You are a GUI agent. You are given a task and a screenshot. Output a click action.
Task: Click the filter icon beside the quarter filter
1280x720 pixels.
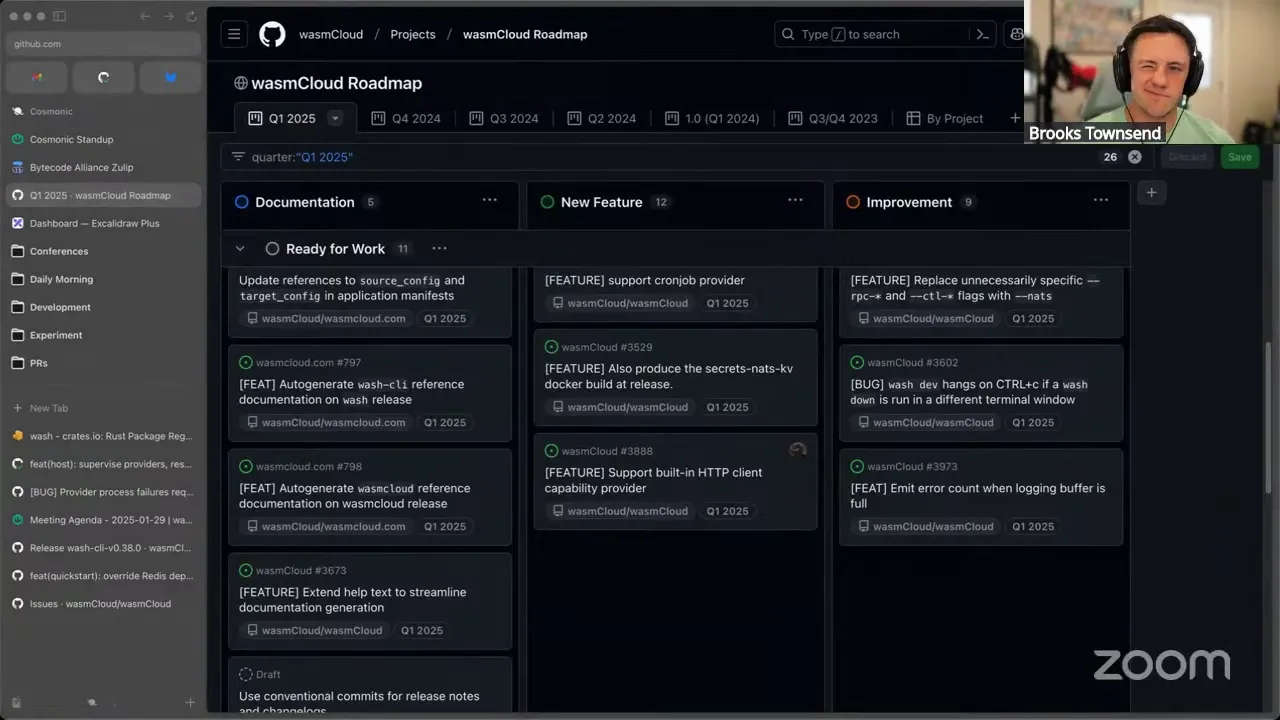point(238,157)
